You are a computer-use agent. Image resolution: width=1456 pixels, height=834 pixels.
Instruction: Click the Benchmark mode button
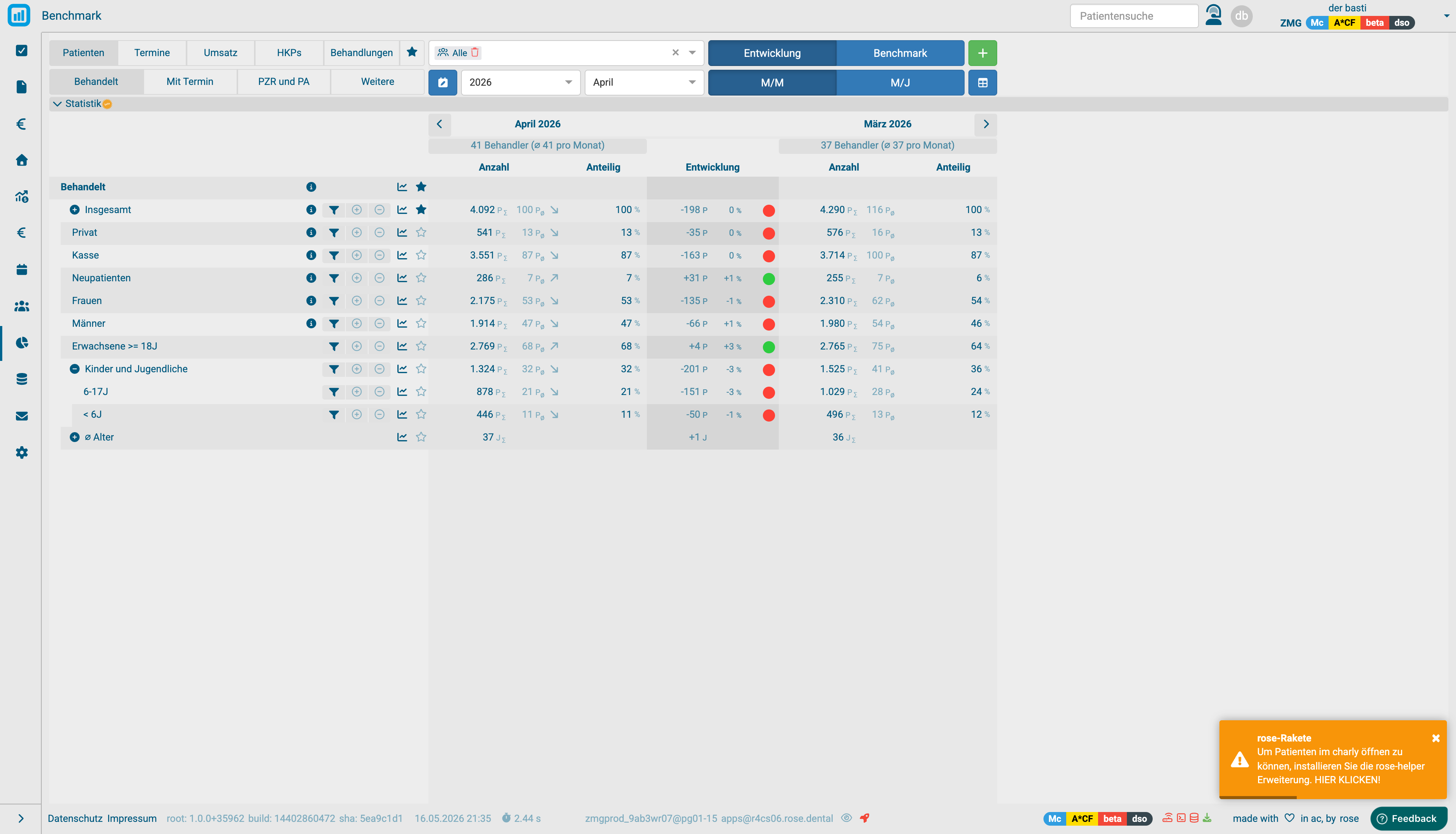pyautogui.click(x=900, y=53)
